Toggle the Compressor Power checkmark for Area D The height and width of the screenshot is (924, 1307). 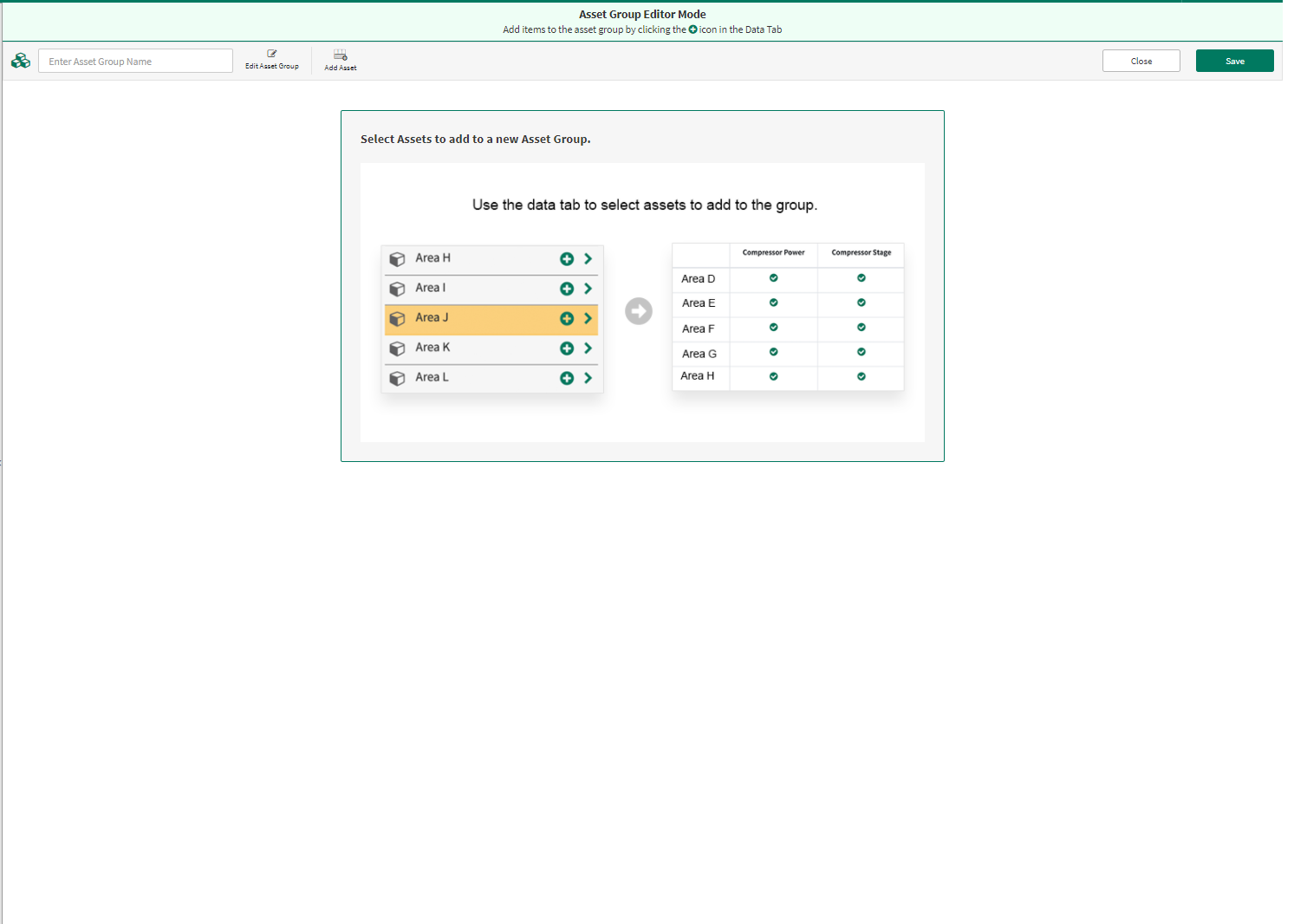pyautogui.click(x=773, y=277)
